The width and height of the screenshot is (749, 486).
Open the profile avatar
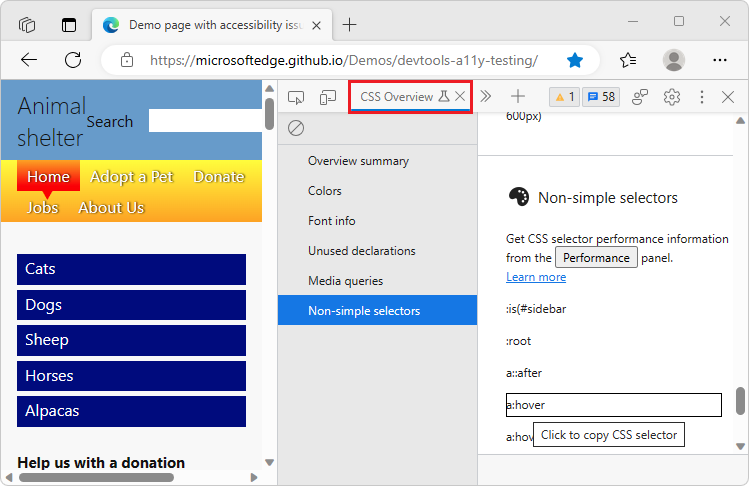[x=674, y=60]
